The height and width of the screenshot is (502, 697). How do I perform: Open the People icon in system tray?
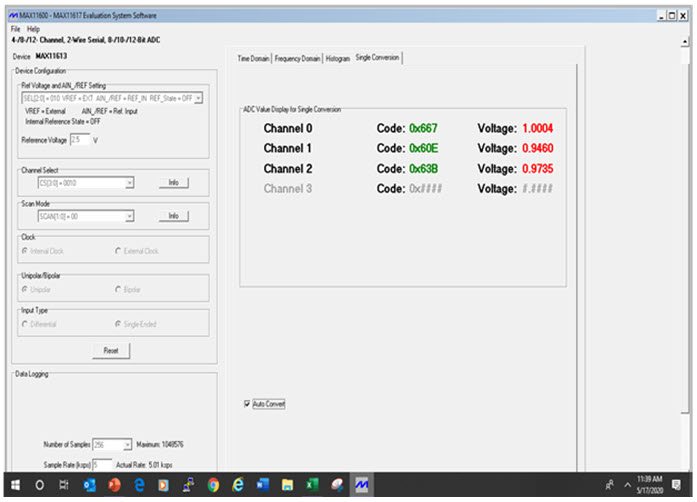coord(609,485)
